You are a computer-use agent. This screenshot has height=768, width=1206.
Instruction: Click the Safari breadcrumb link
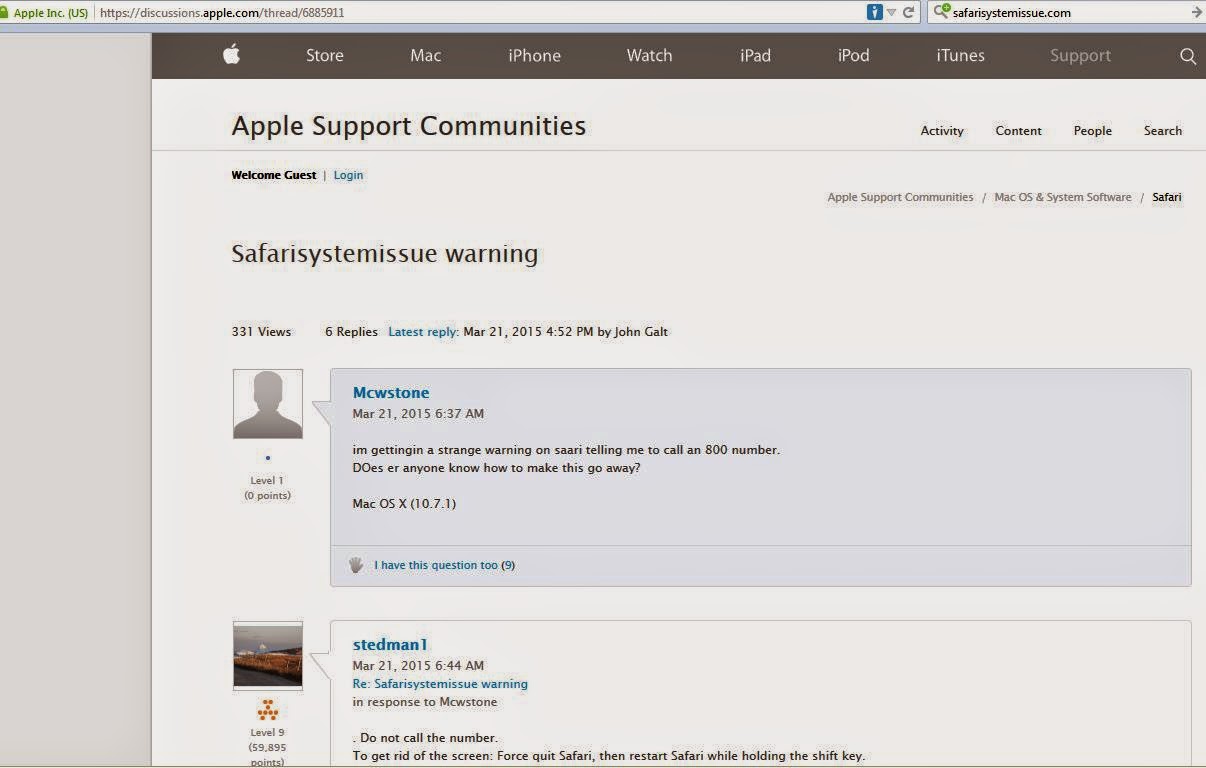[1167, 197]
